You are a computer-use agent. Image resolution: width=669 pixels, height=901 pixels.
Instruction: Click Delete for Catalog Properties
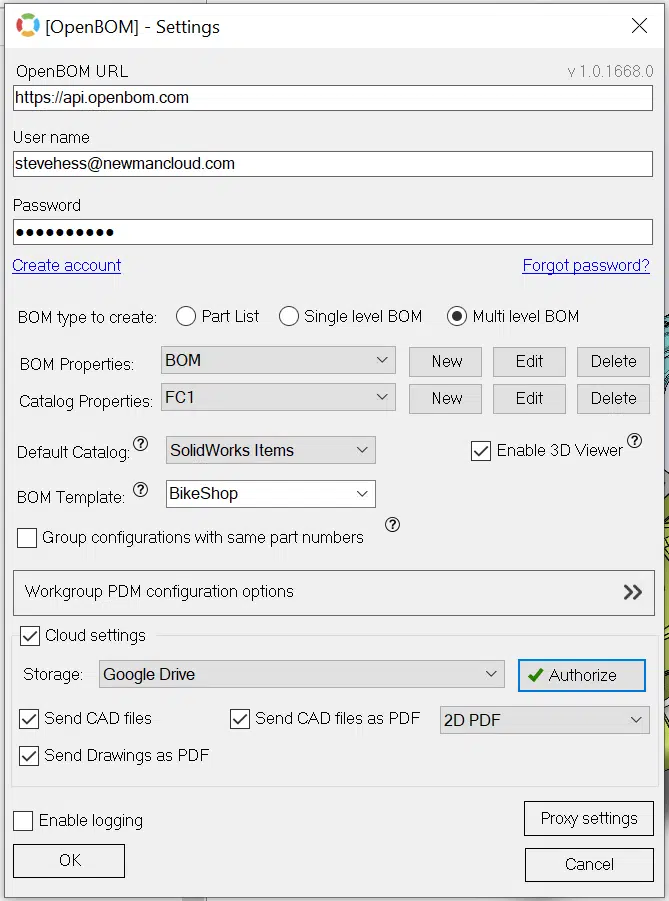(x=613, y=398)
